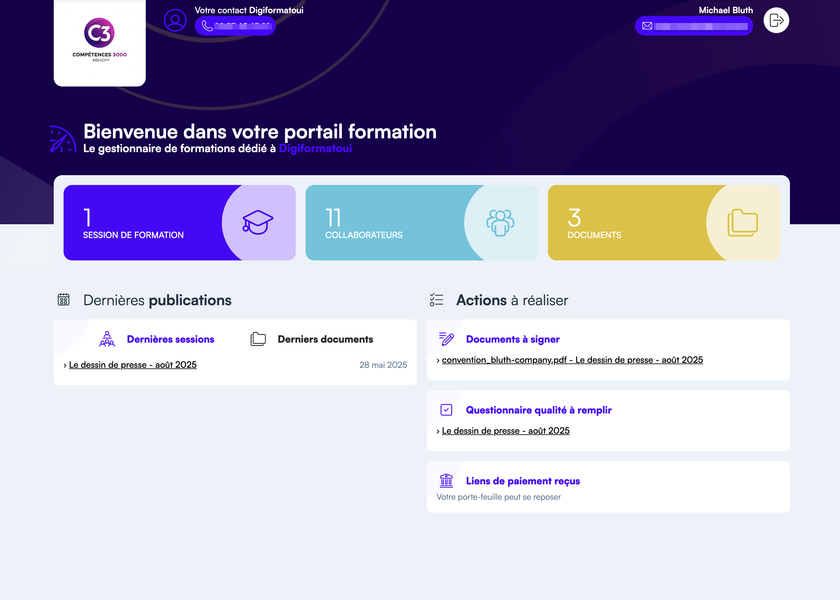Open convention_bluth-company.pdf document link

pyautogui.click(x=572, y=360)
